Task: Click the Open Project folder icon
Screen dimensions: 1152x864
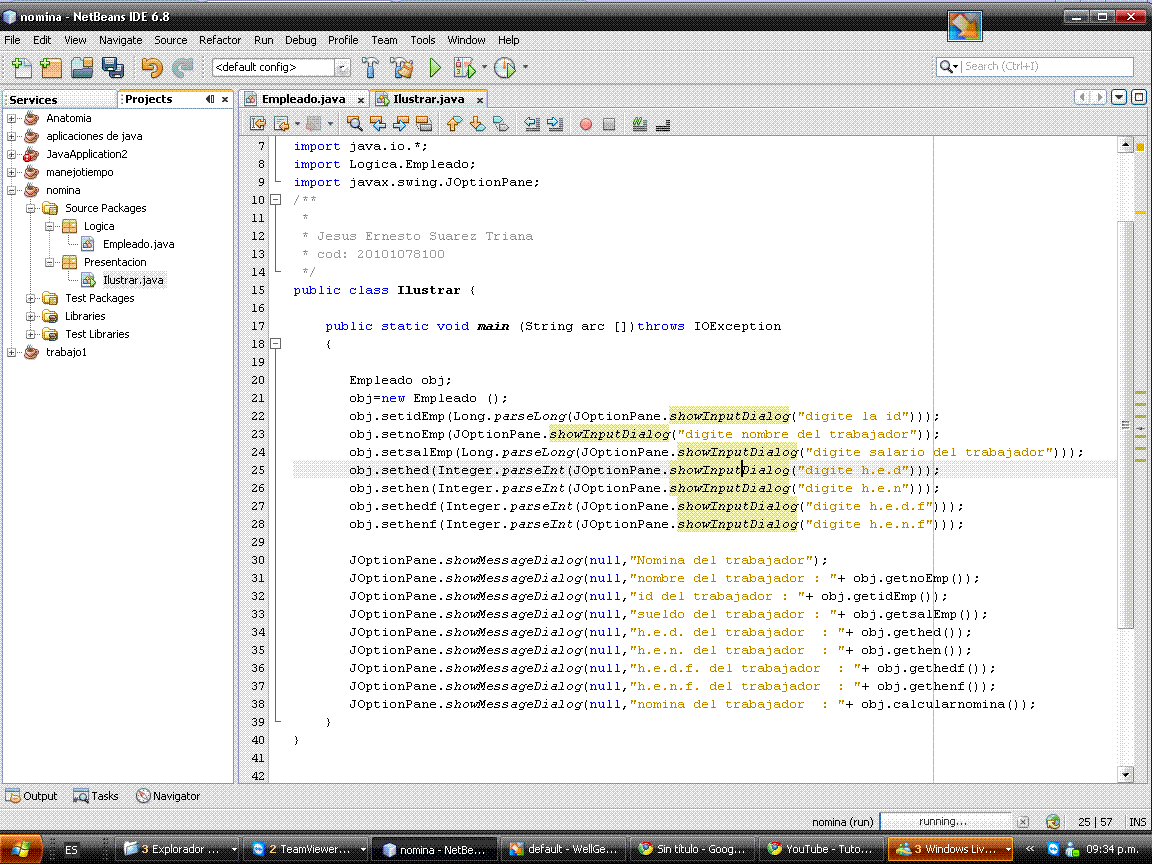Action: pos(82,68)
